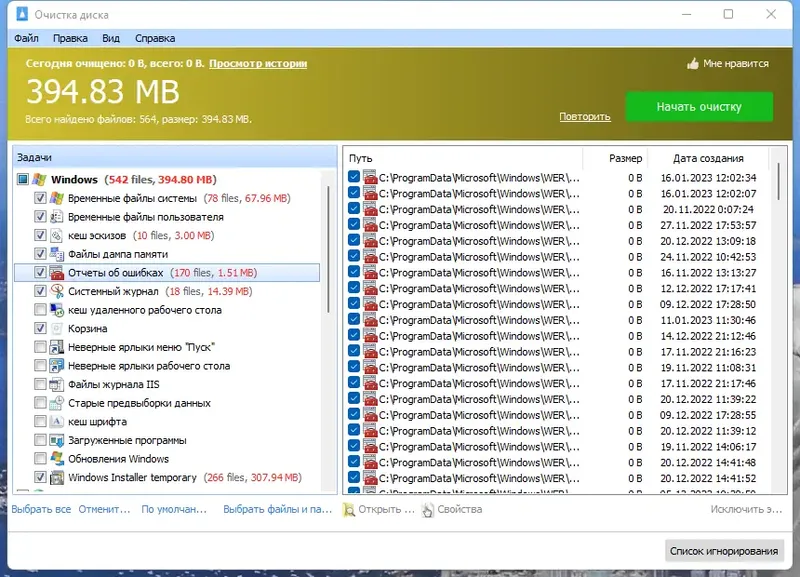Click the Временные файлы пользователя icon
The height and width of the screenshot is (577, 800).
pyautogui.click(x=57, y=217)
